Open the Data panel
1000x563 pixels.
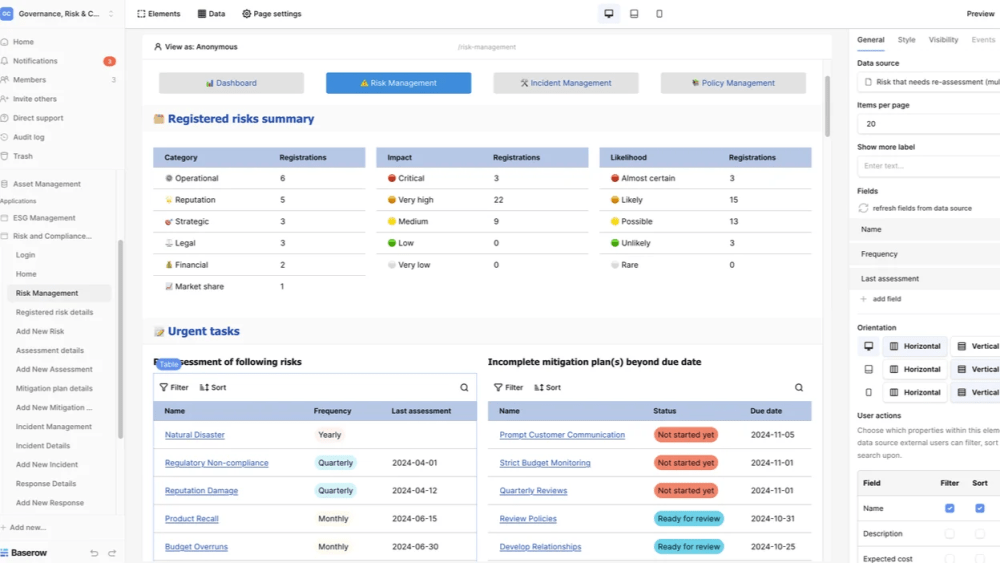(x=211, y=13)
